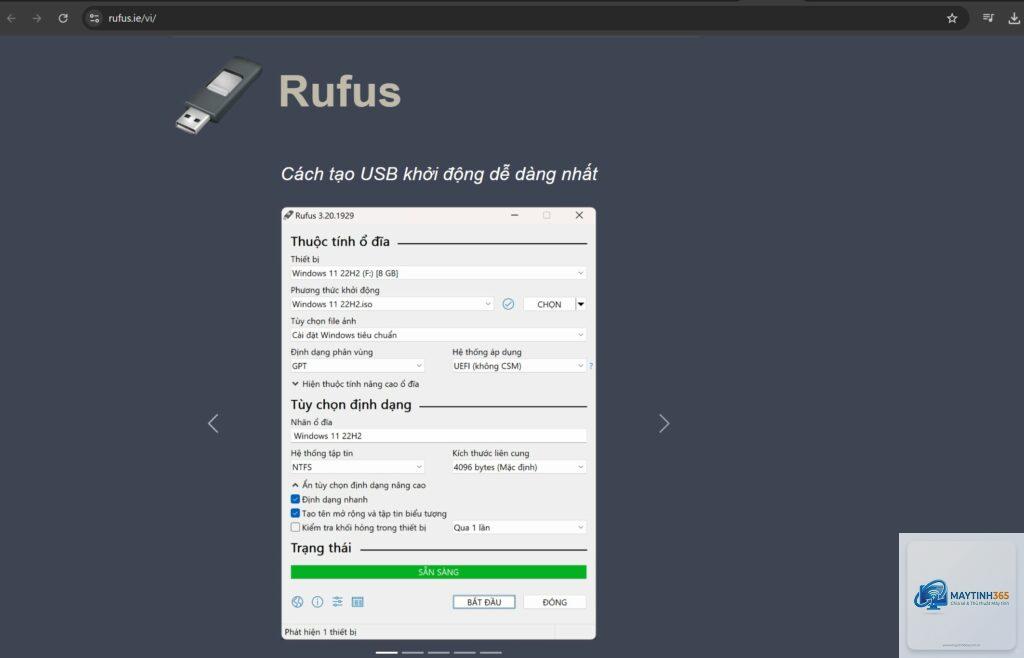This screenshot has width=1024, height=658.
Task: Open the Kích thước liên cung dropdown
Action: tap(519, 467)
